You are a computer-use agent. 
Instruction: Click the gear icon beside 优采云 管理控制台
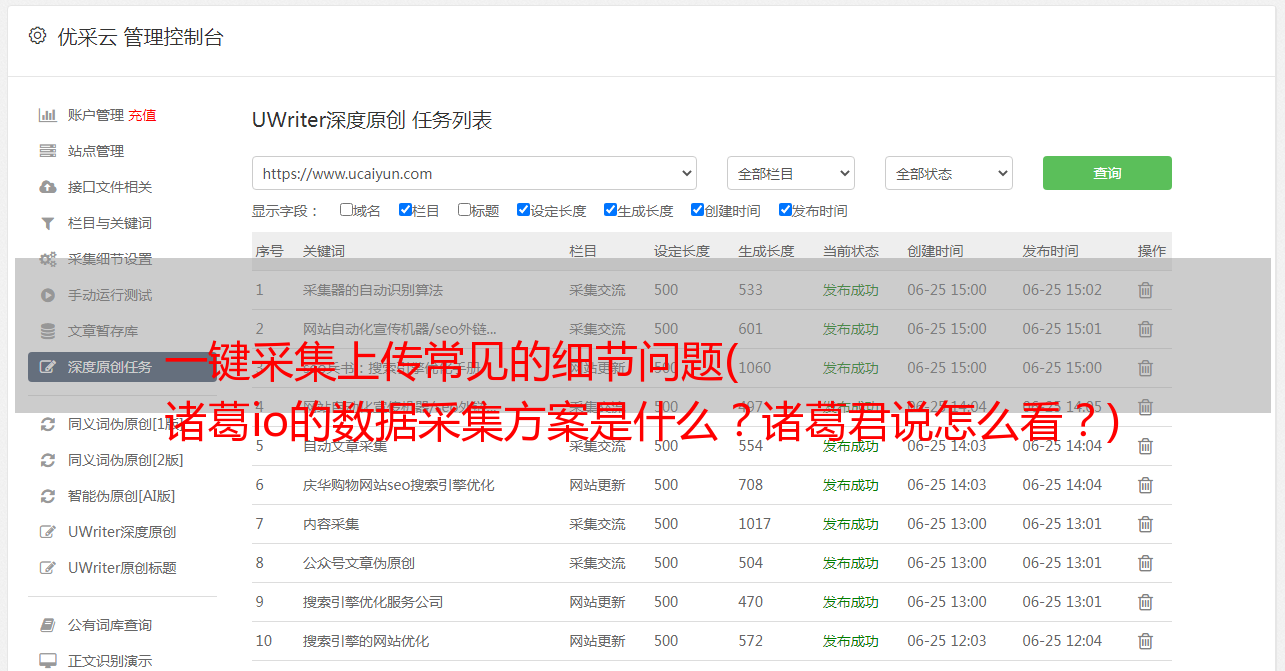point(37,36)
